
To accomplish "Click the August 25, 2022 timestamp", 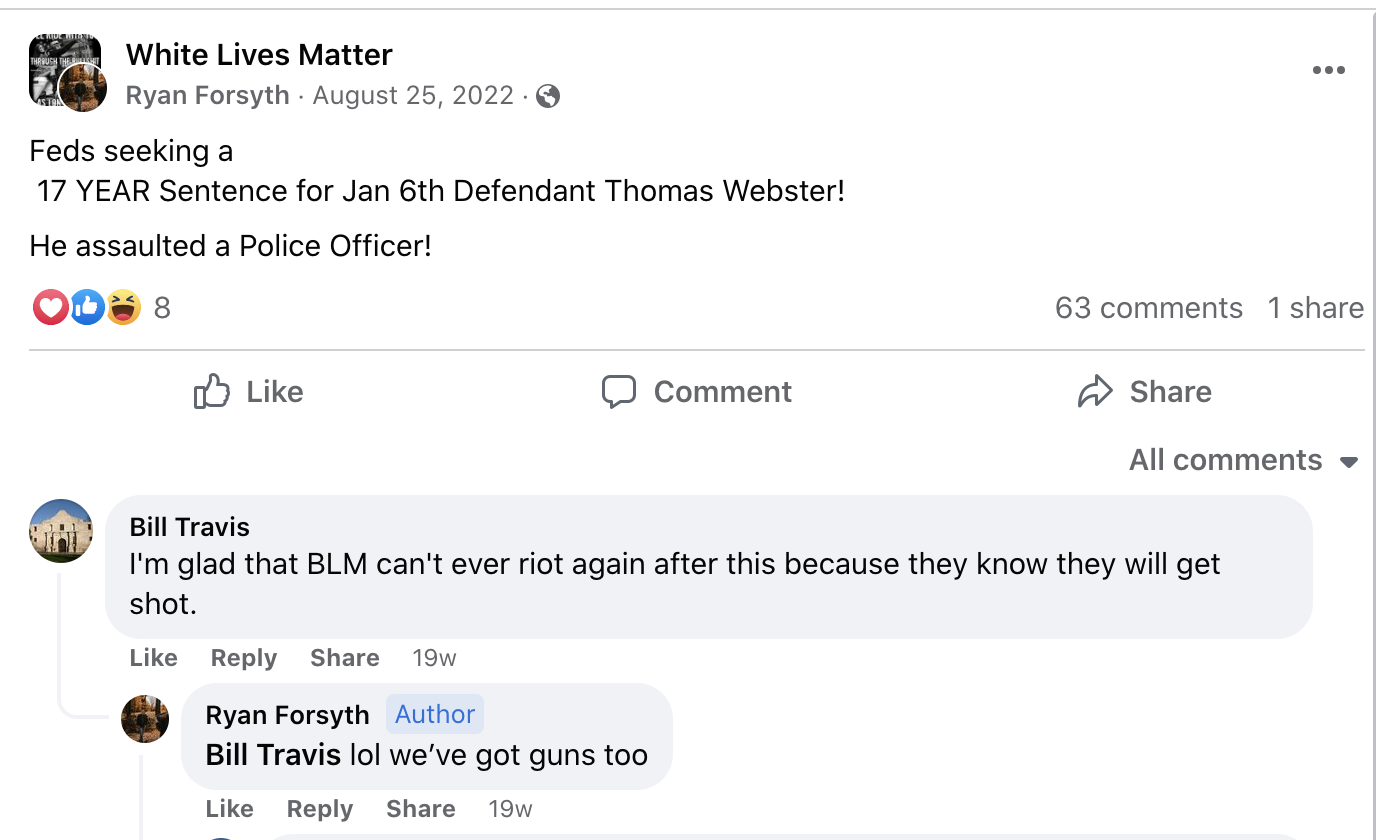I will click(x=413, y=96).
